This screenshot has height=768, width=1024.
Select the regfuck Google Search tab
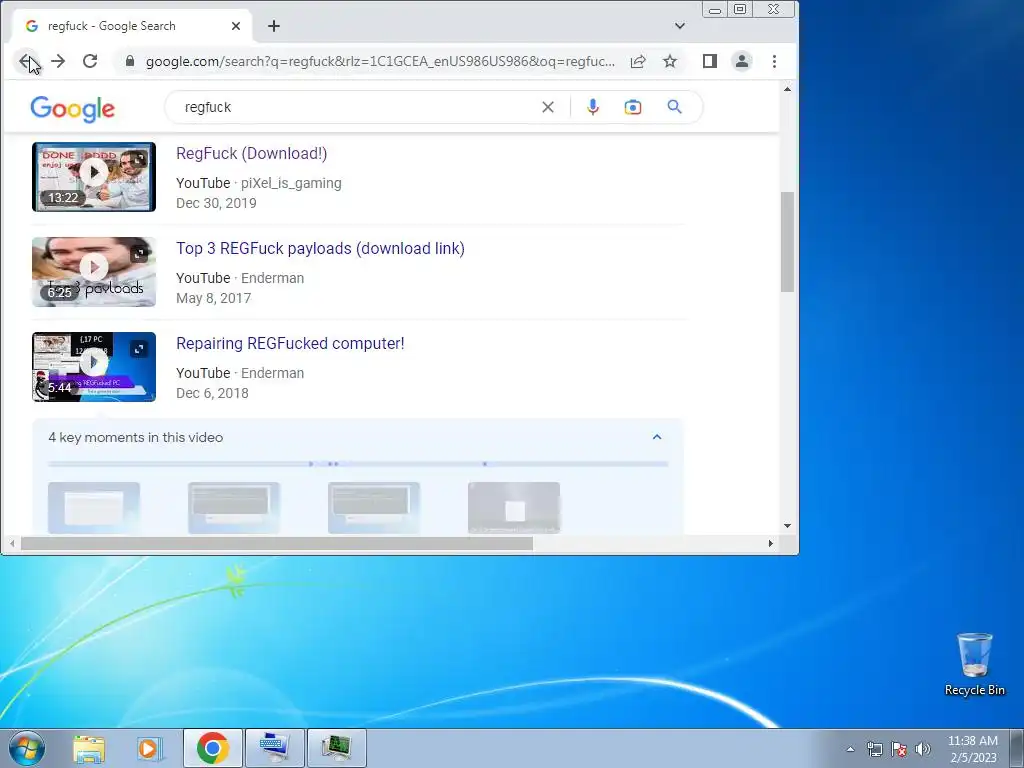pyautogui.click(x=131, y=26)
